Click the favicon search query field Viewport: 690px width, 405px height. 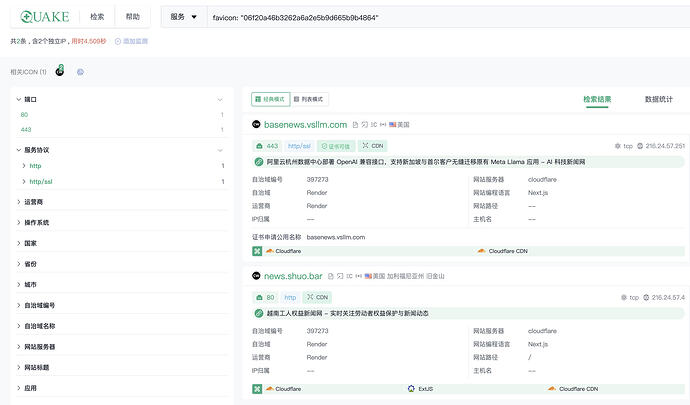pos(448,18)
